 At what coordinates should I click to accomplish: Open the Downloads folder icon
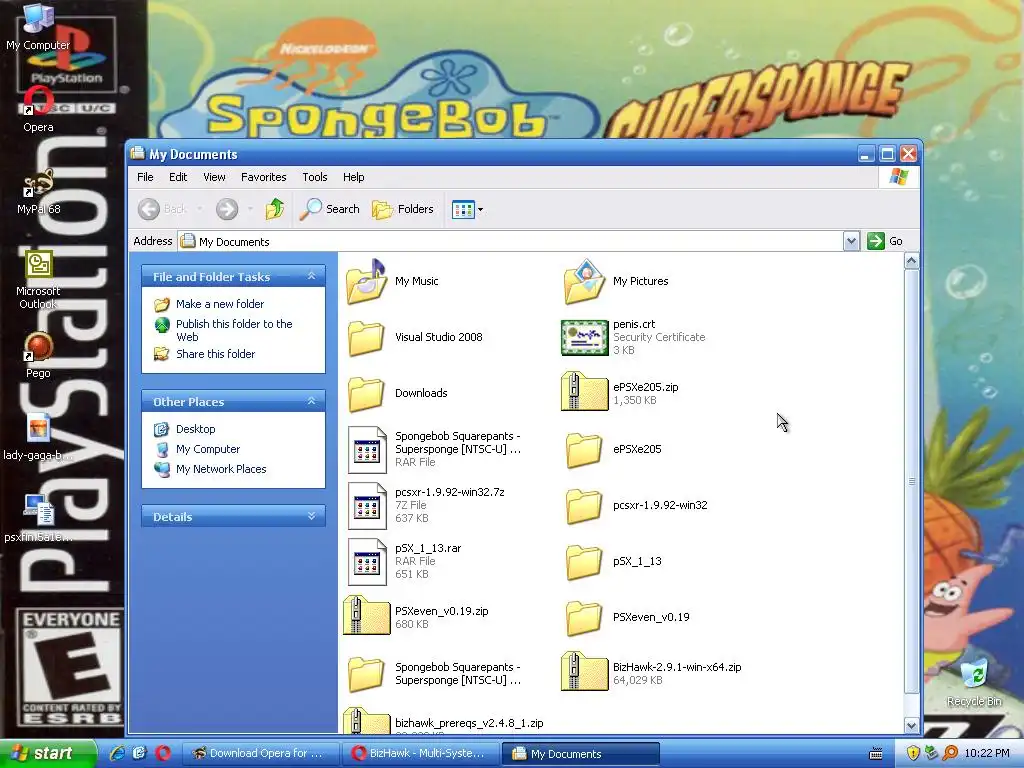click(366, 393)
